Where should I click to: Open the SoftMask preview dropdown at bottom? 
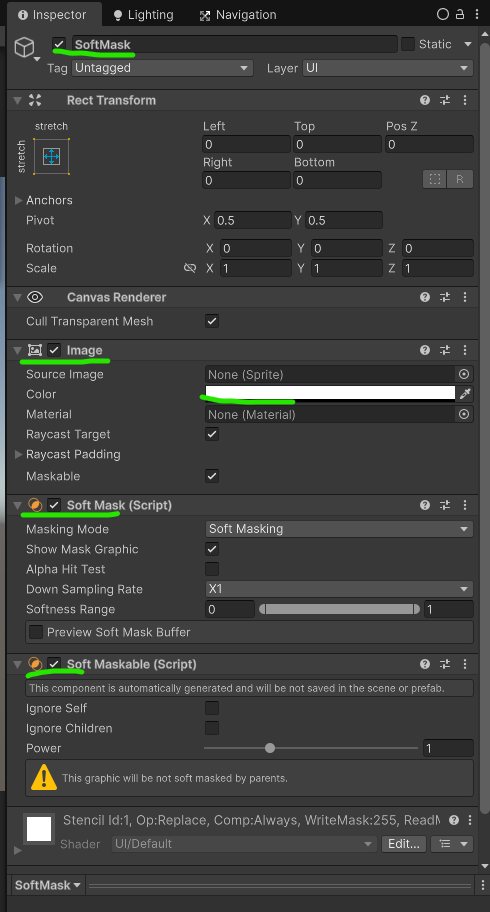click(48, 885)
